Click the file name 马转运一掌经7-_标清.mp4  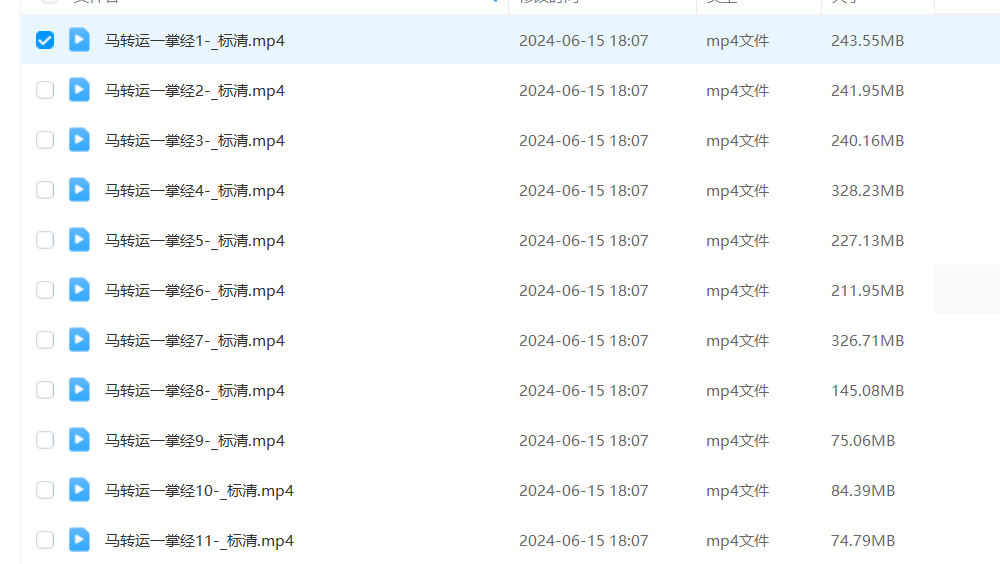[x=195, y=341]
